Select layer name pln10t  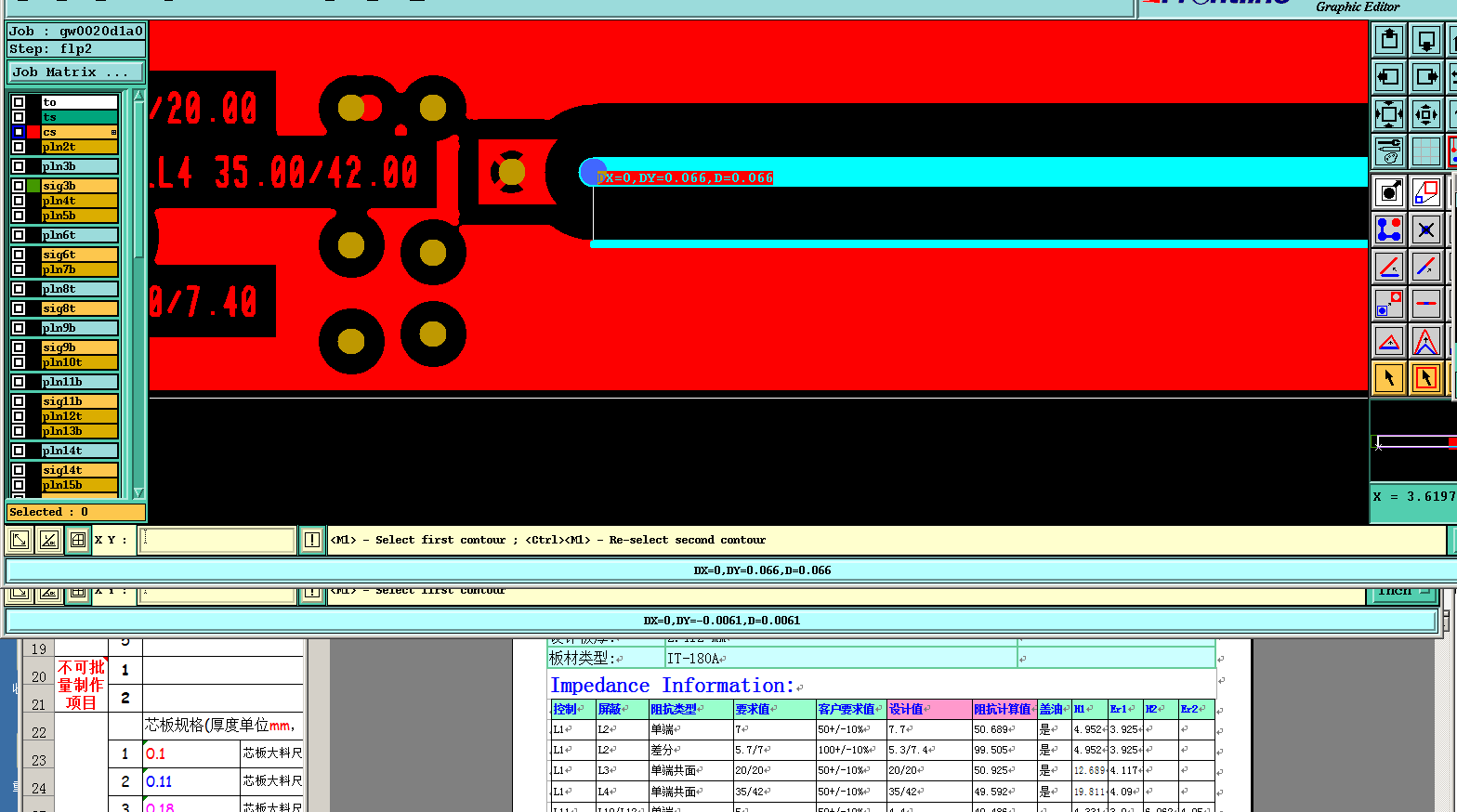pyautogui.click(x=80, y=362)
